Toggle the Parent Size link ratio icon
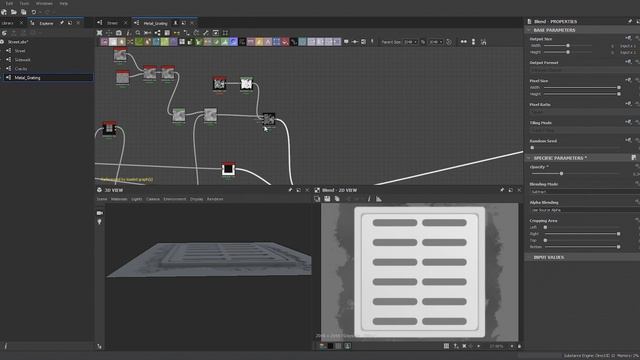The image size is (640, 360). [x=423, y=42]
